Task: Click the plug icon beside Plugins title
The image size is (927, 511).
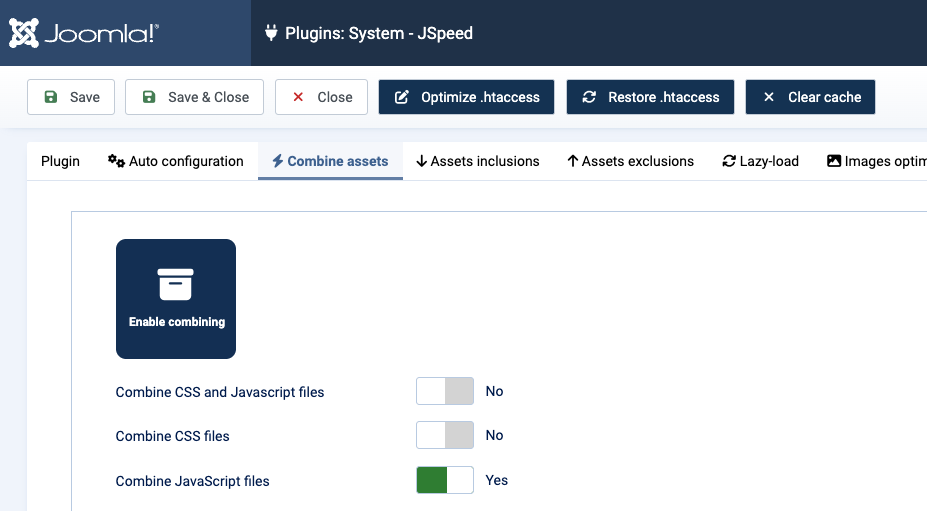Action: (271, 33)
